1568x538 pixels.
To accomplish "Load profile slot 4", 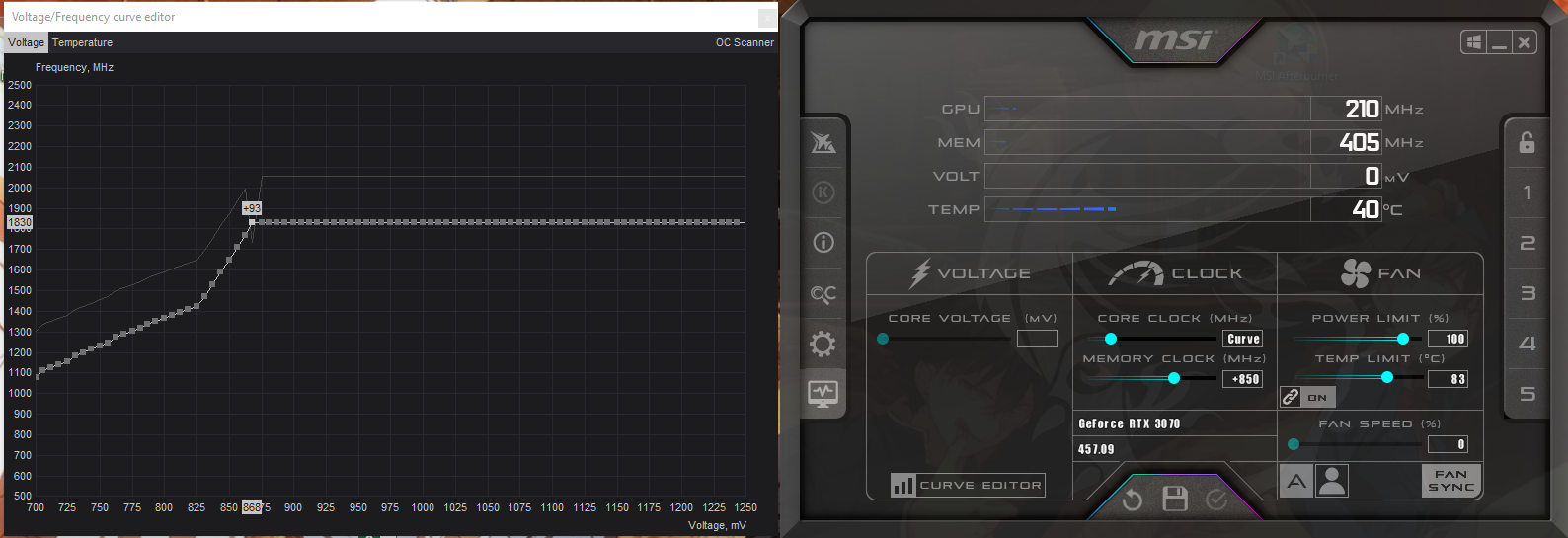I will [x=1527, y=344].
